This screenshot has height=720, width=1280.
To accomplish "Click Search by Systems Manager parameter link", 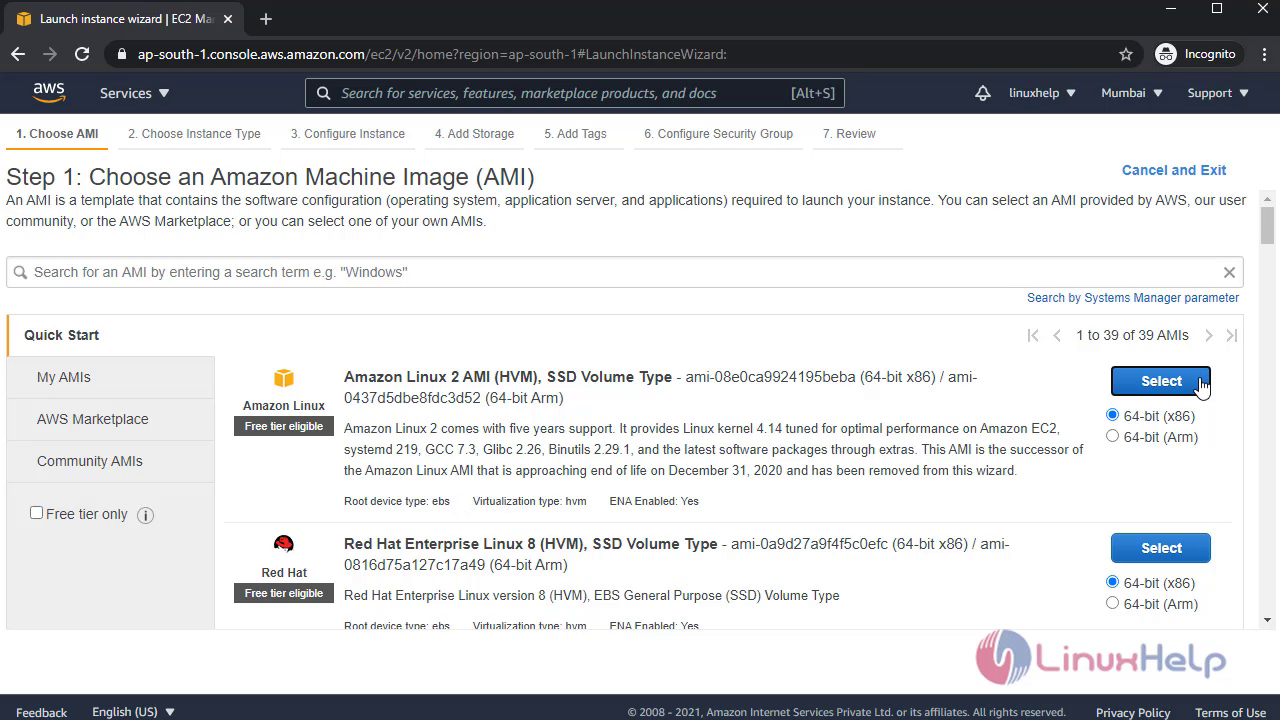I will click(x=1133, y=298).
